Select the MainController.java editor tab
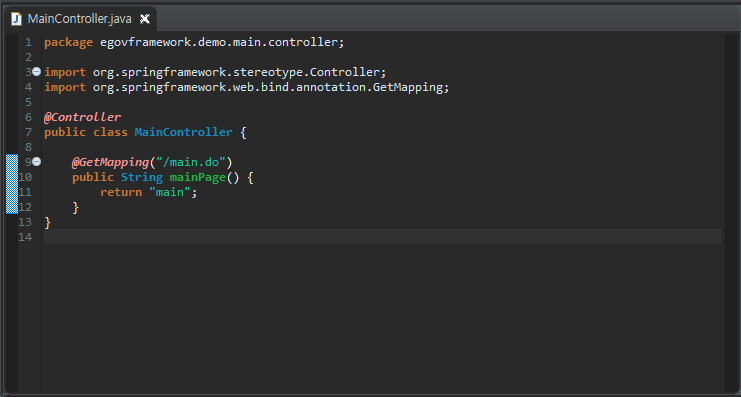Viewport: 741px width, 397px height. coord(79,19)
